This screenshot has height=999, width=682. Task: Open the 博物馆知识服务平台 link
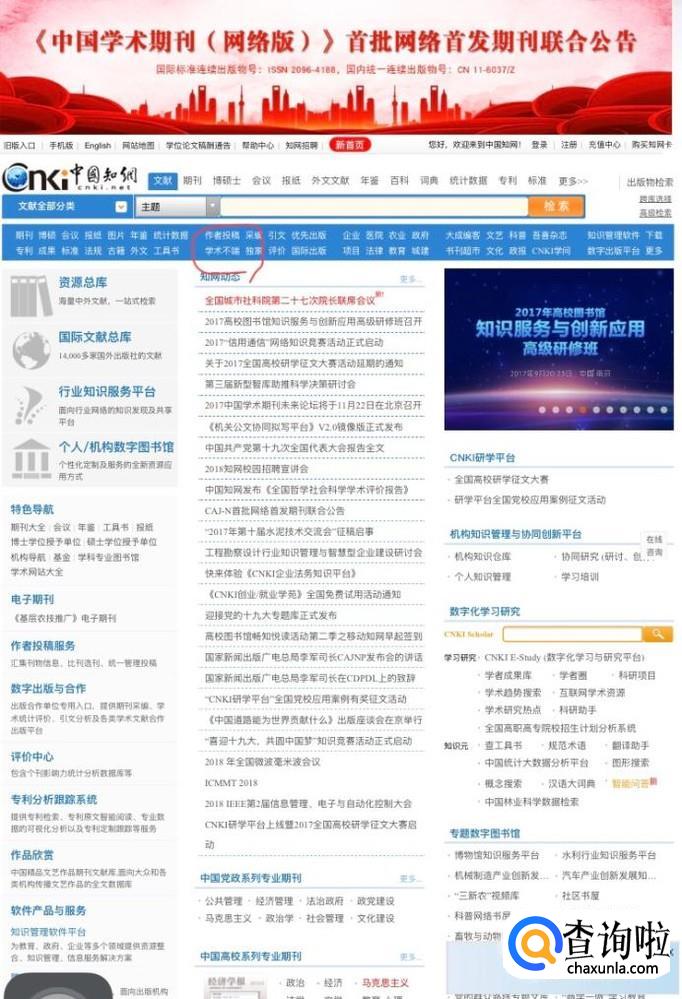click(x=497, y=854)
